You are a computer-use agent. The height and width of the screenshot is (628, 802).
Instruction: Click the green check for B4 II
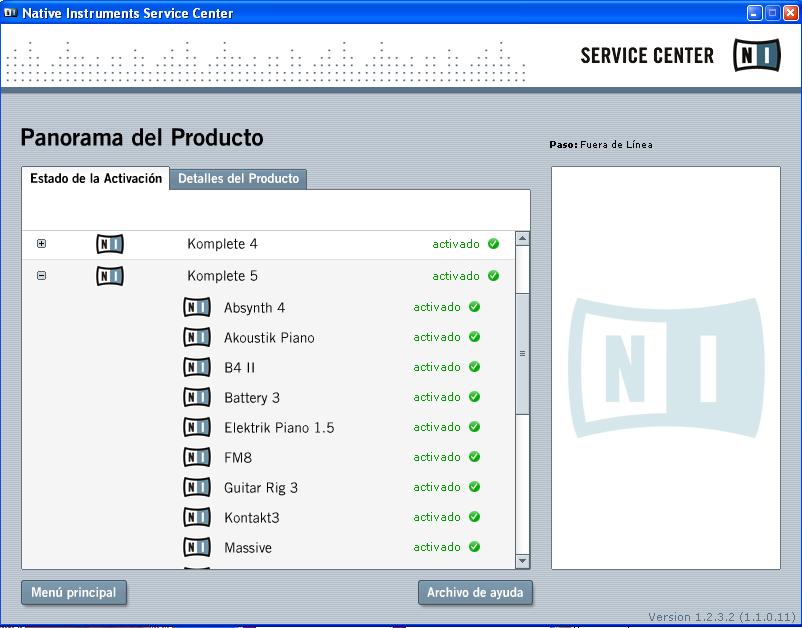coord(475,367)
